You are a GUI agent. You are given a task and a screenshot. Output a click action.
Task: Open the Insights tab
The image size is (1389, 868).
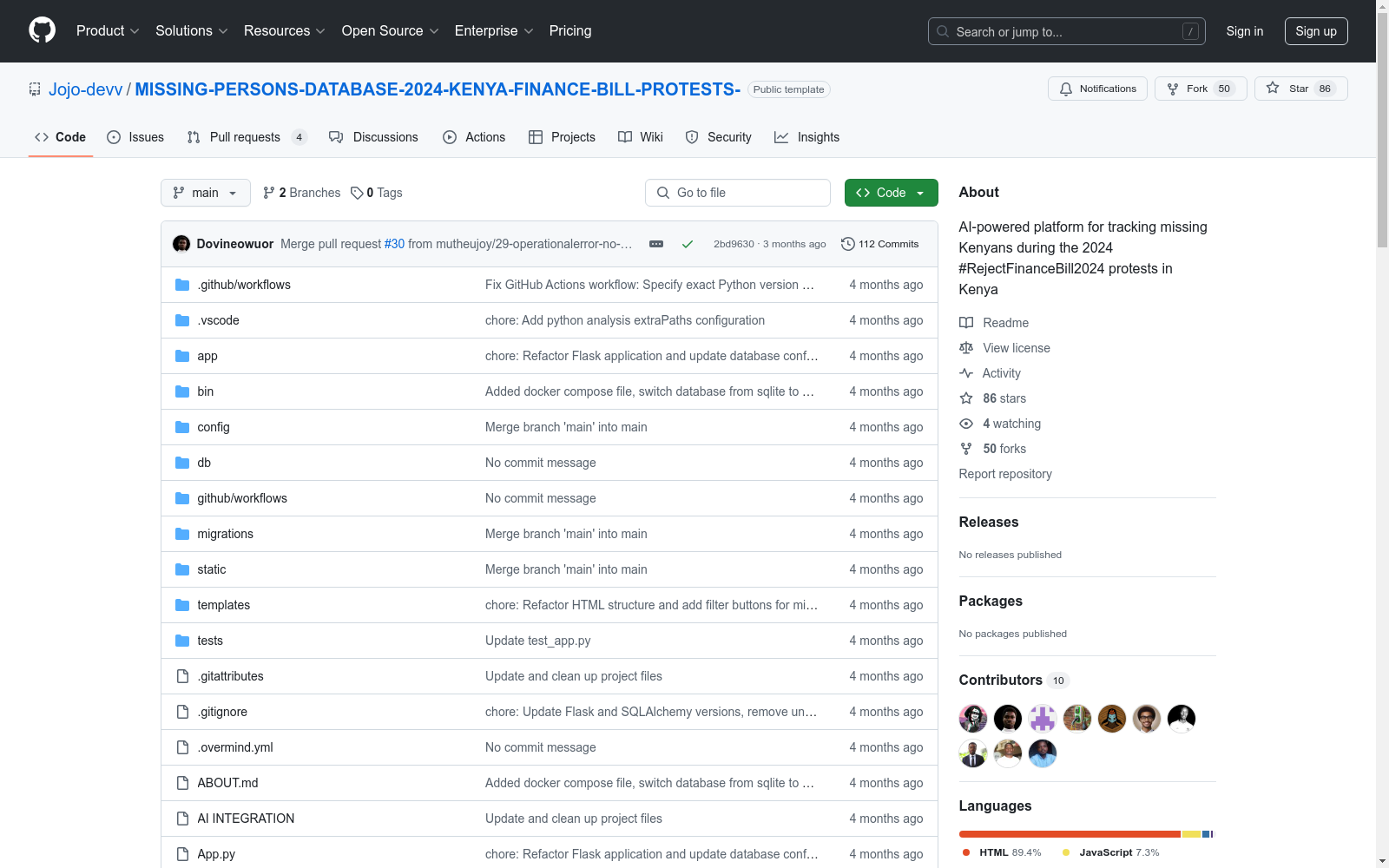(x=807, y=137)
